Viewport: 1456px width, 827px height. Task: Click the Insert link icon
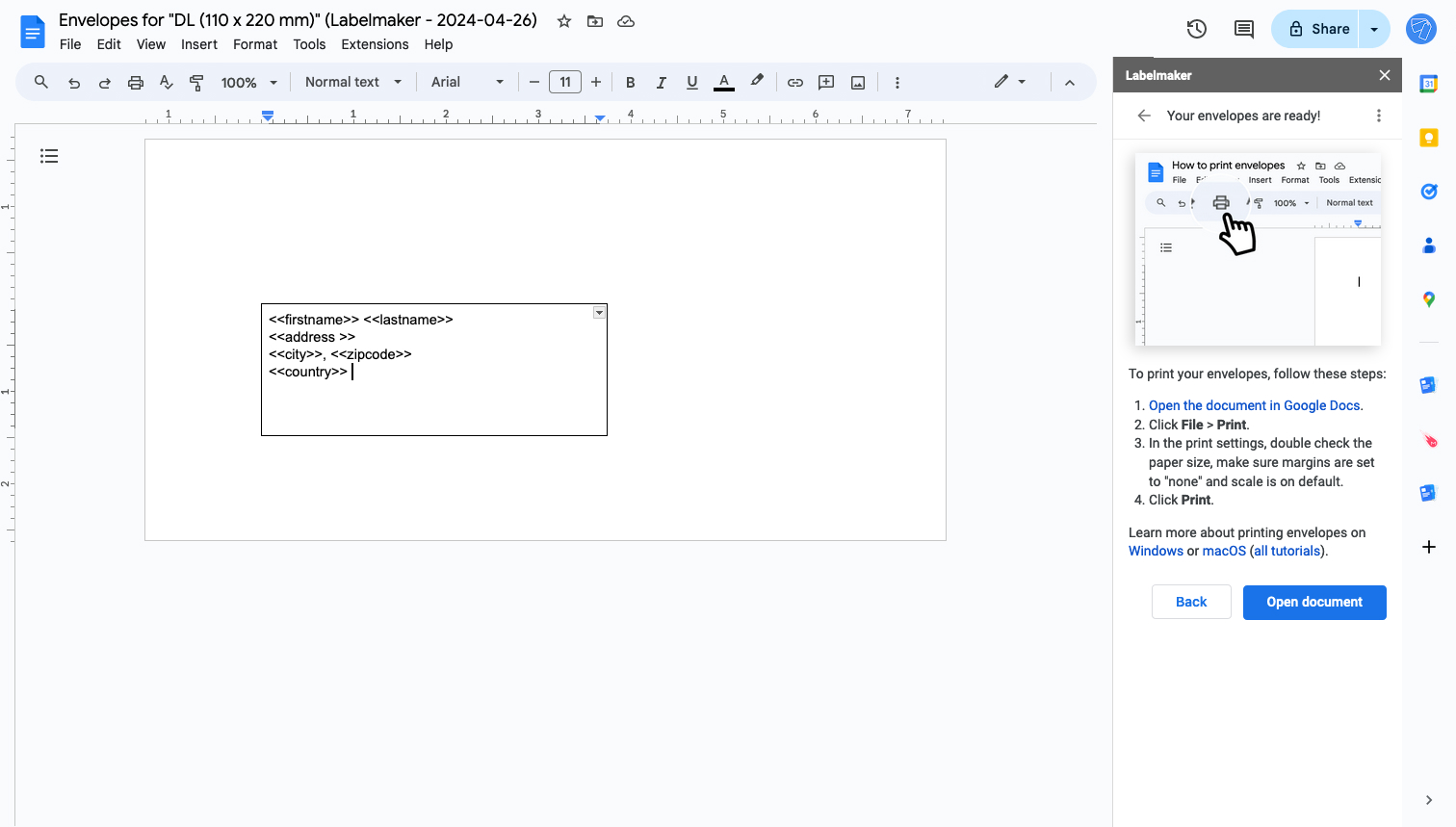tap(795, 82)
